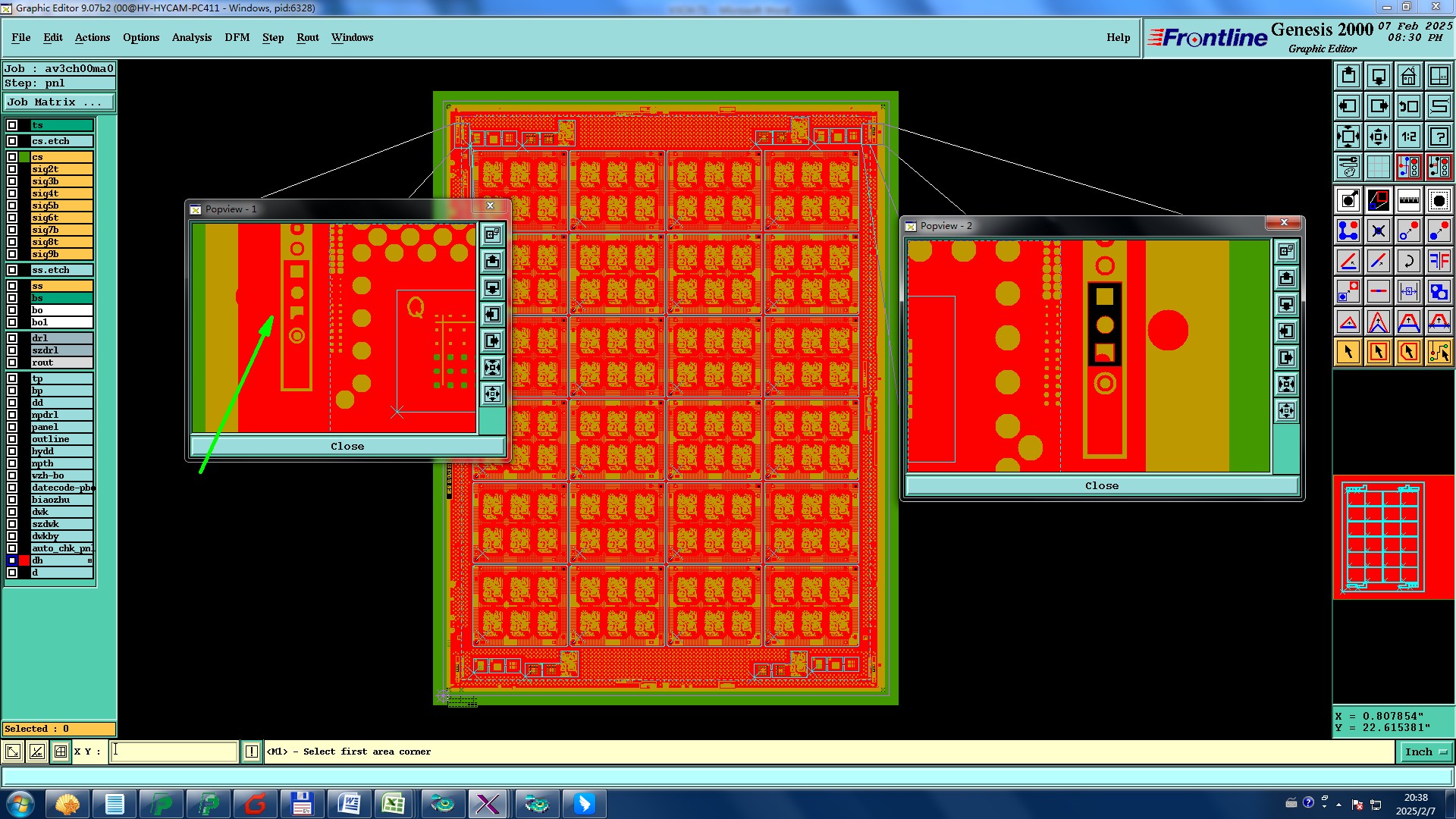Click red color swatch of dh layer
The width and height of the screenshot is (1456, 819).
coord(24,560)
